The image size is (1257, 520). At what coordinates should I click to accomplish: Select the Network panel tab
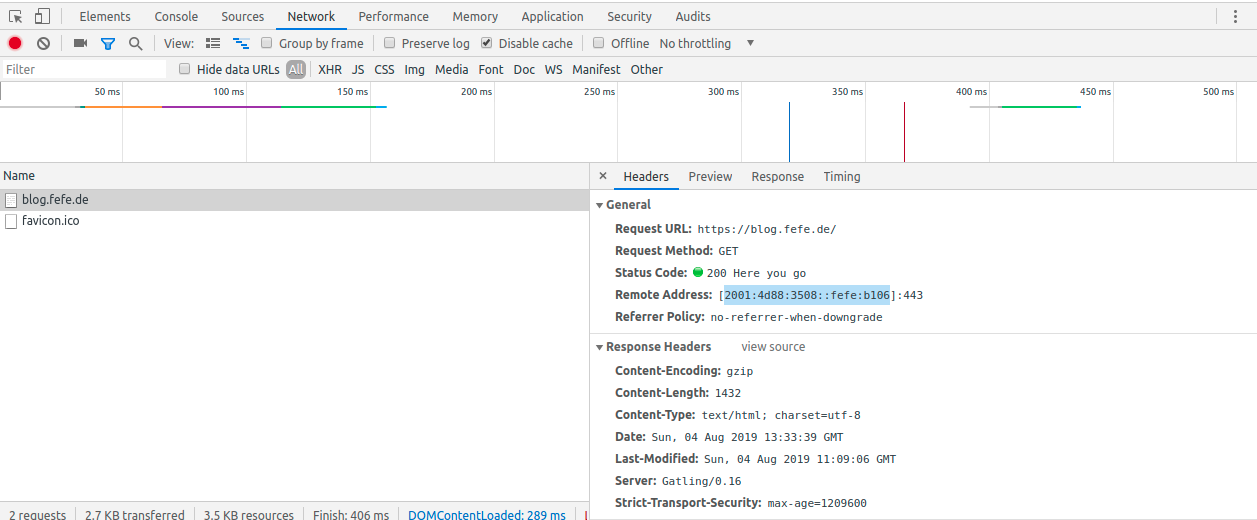click(311, 16)
